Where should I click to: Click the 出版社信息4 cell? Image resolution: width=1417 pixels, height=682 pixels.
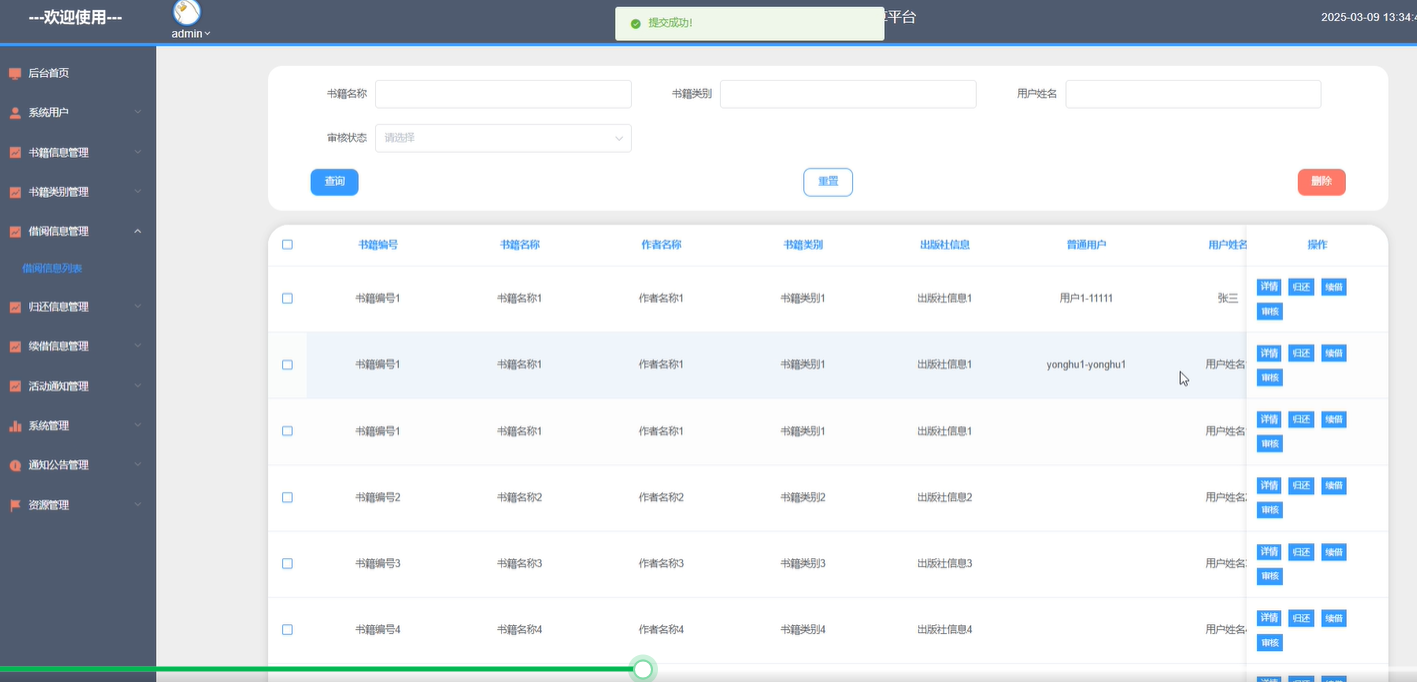click(945, 630)
